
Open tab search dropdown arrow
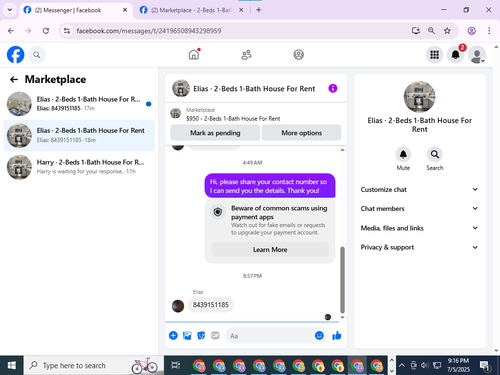[10, 10]
